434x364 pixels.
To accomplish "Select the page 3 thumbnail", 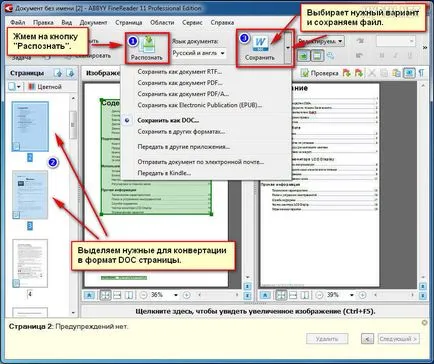I will [30, 195].
